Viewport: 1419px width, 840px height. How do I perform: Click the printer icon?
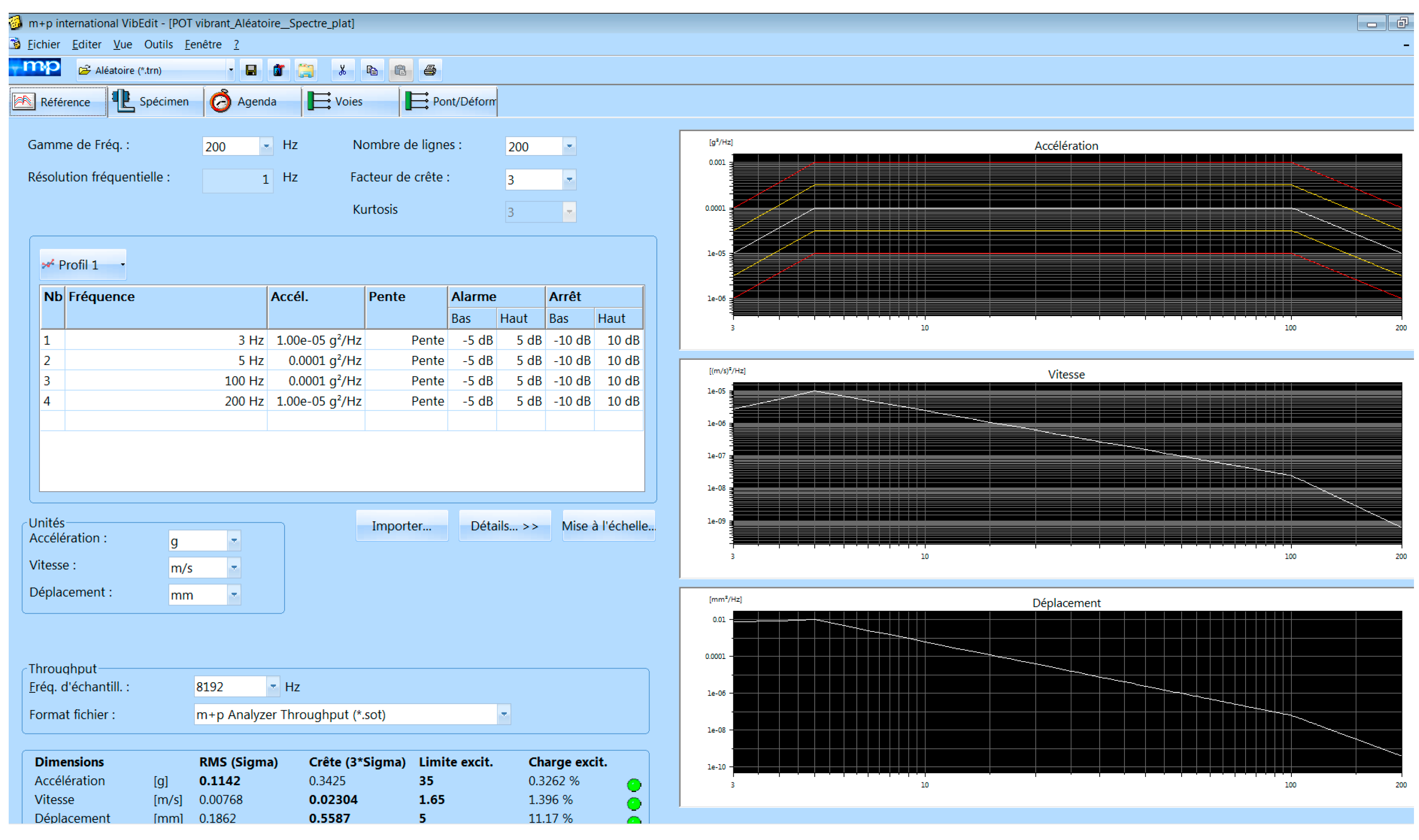430,70
